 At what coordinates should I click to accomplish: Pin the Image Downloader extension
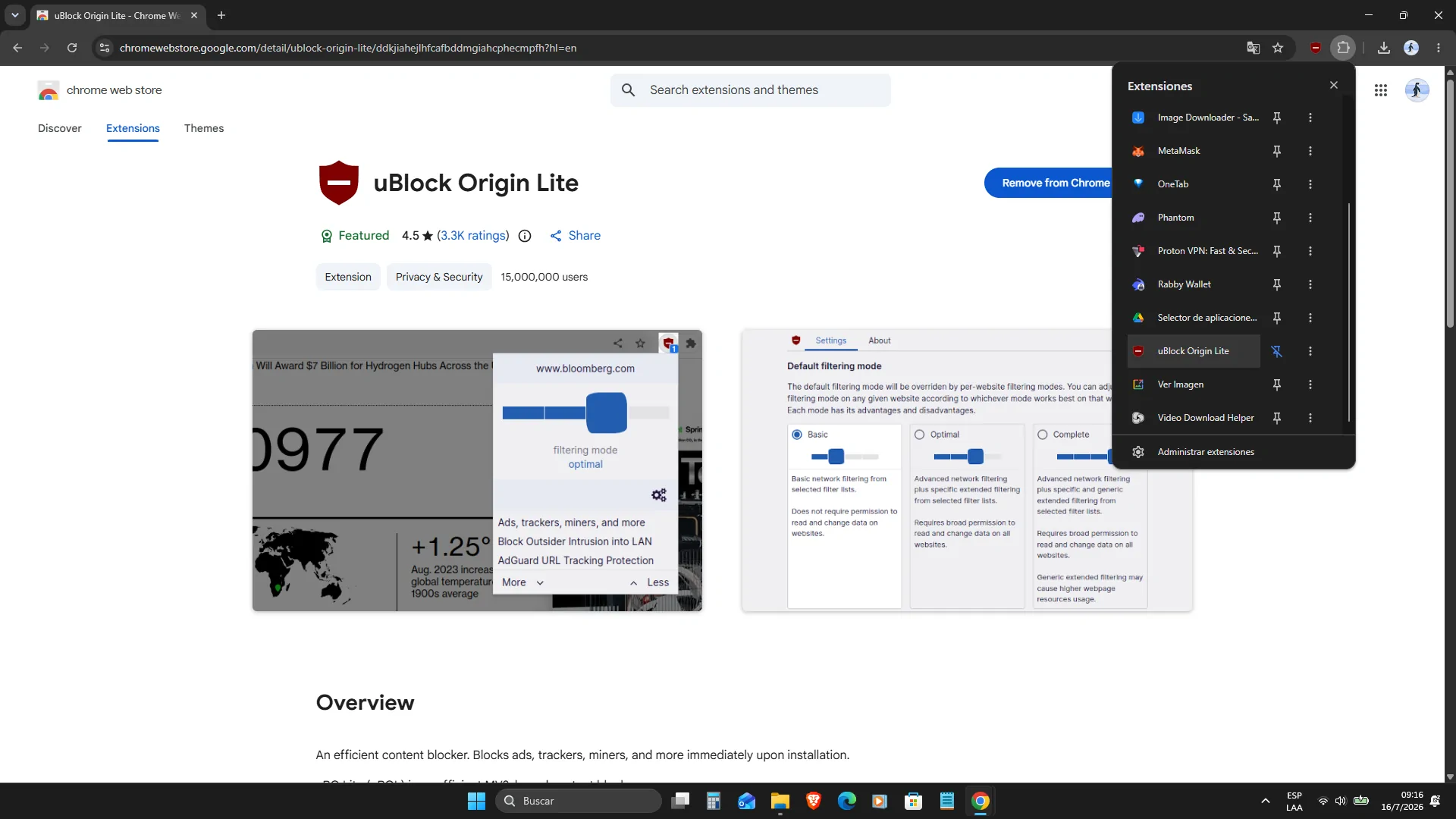[x=1277, y=118]
